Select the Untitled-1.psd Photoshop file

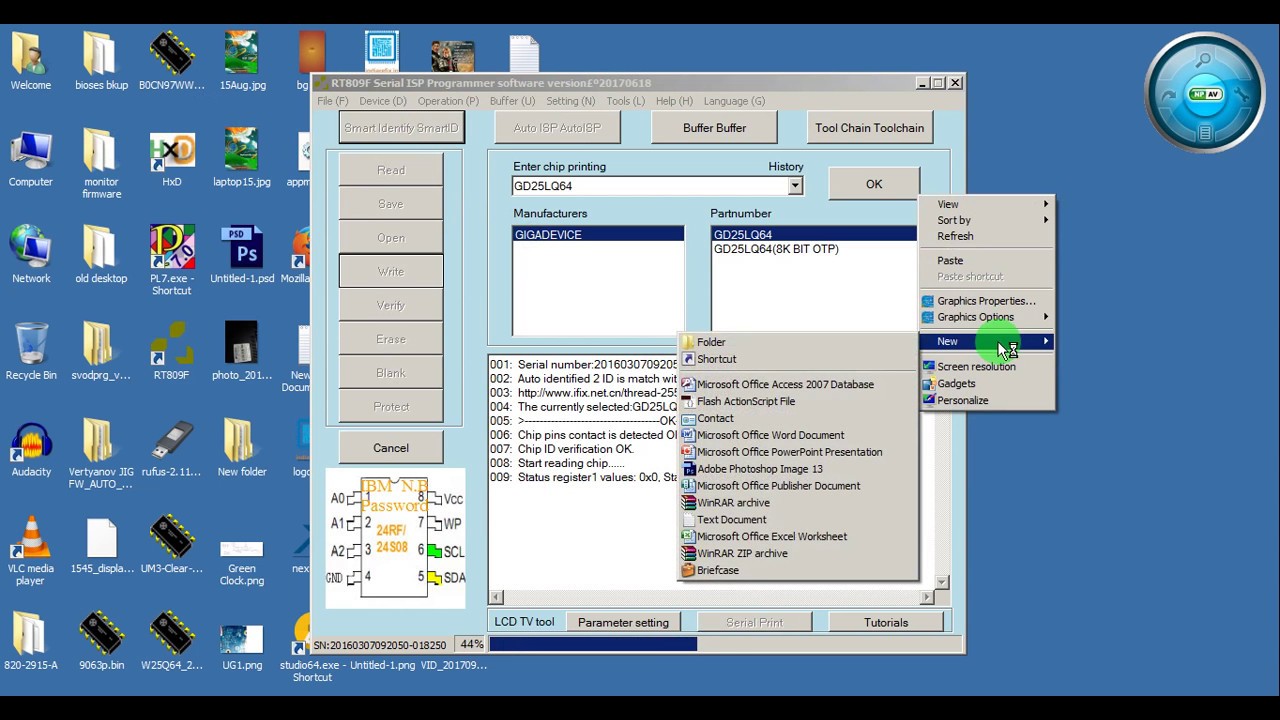242,254
